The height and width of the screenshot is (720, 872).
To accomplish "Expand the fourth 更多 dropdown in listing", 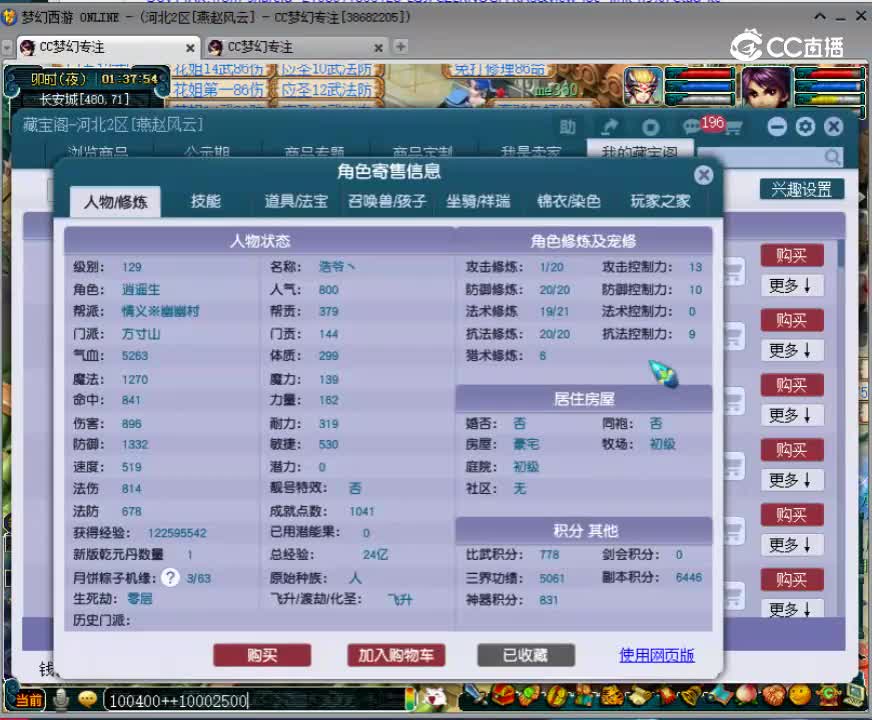I will [792, 480].
